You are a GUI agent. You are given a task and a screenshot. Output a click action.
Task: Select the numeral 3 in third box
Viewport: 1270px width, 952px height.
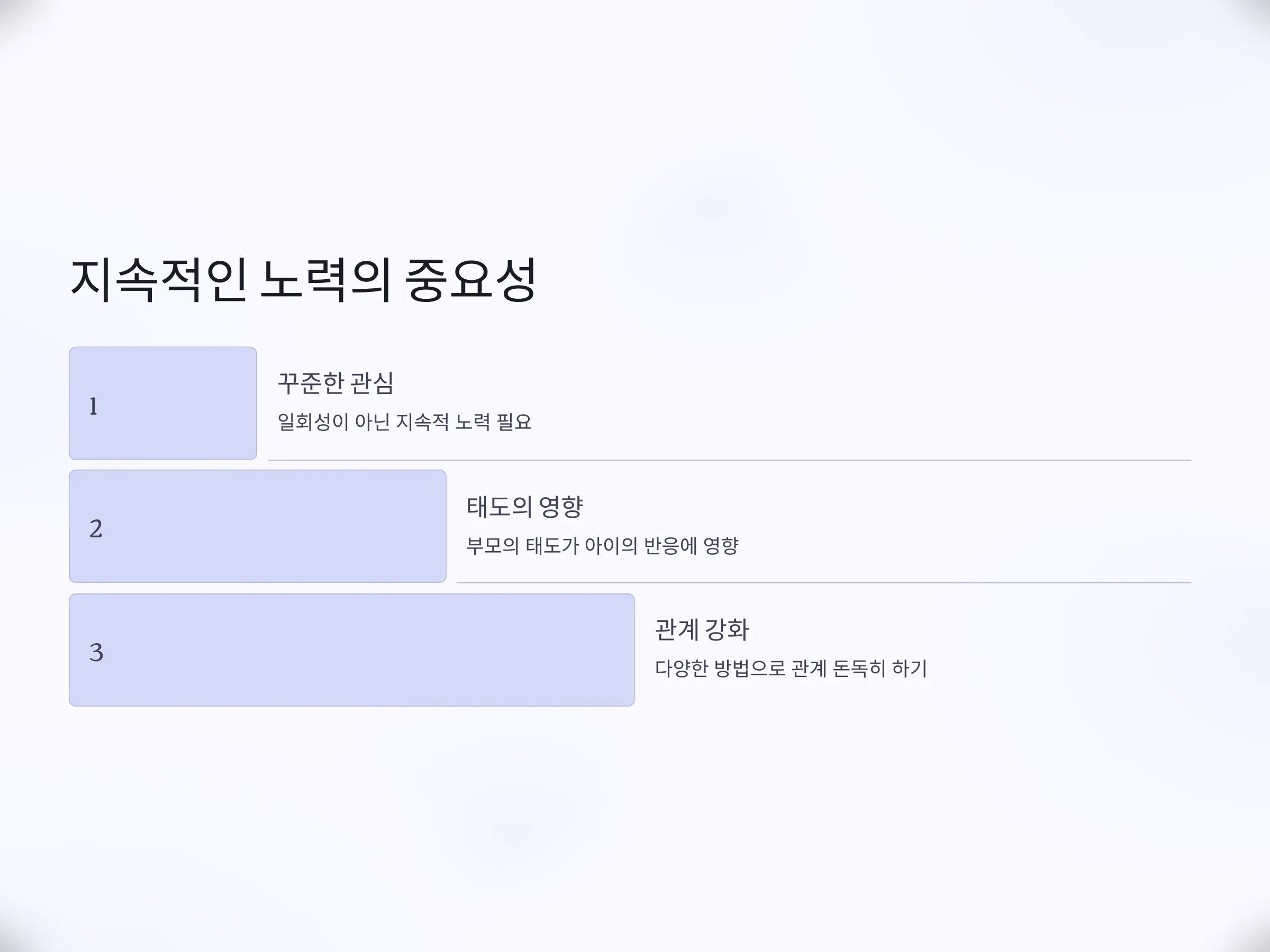tap(96, 653)
